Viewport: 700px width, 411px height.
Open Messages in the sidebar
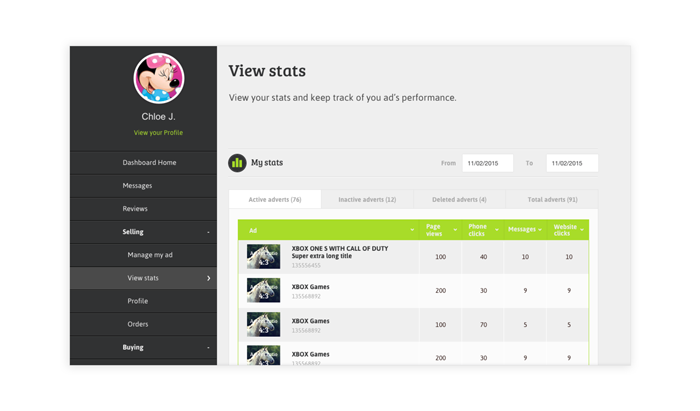coord(137,185)
